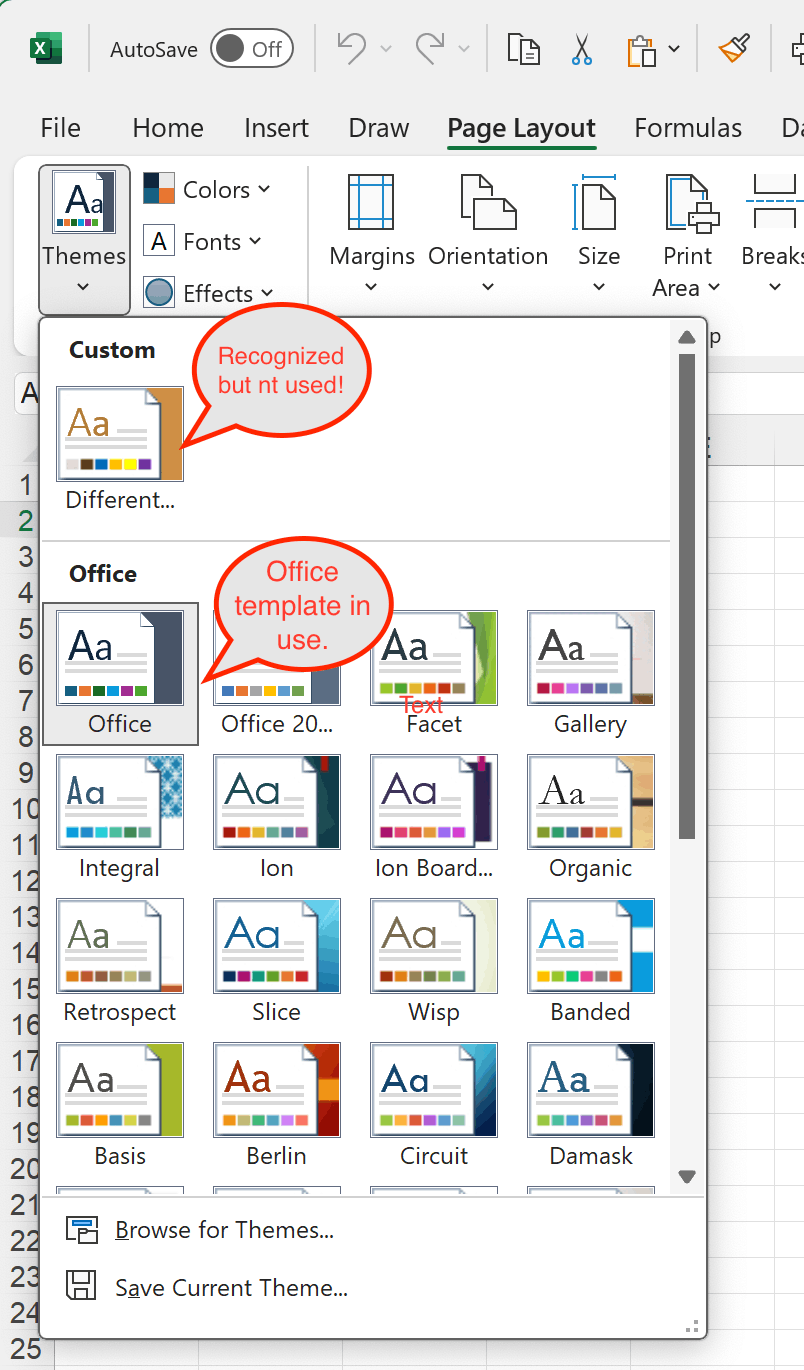This screenshot has width=804, height=1370.
Task: Apply the Damask theme
Action: [x=591, y=1106]
